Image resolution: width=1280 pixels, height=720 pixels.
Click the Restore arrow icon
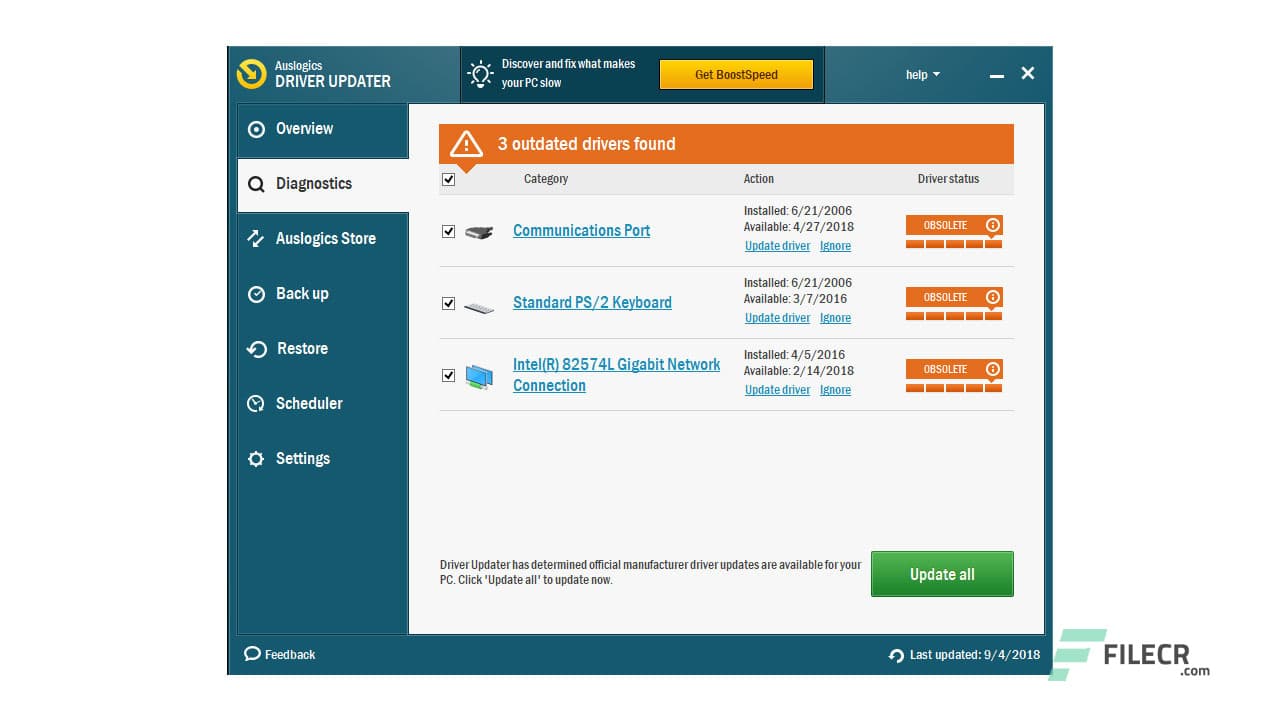258,348
